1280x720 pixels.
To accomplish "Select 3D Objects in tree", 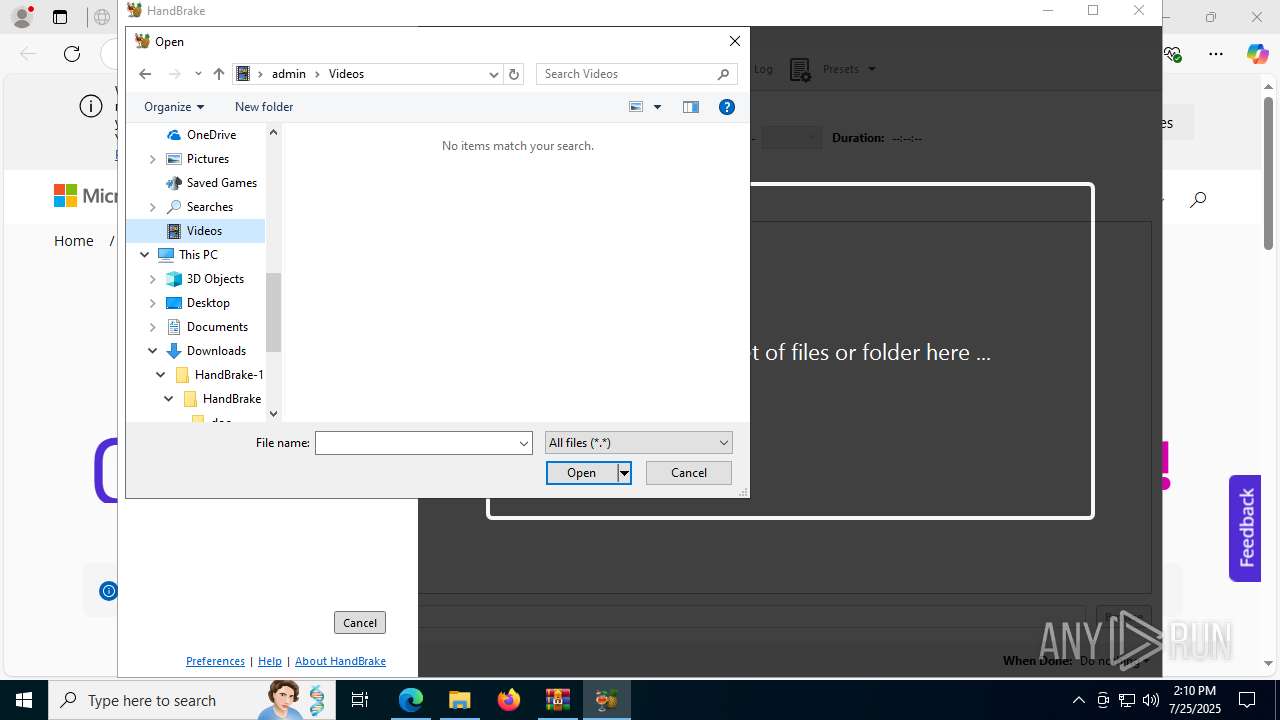I will [x=215, y=279].
